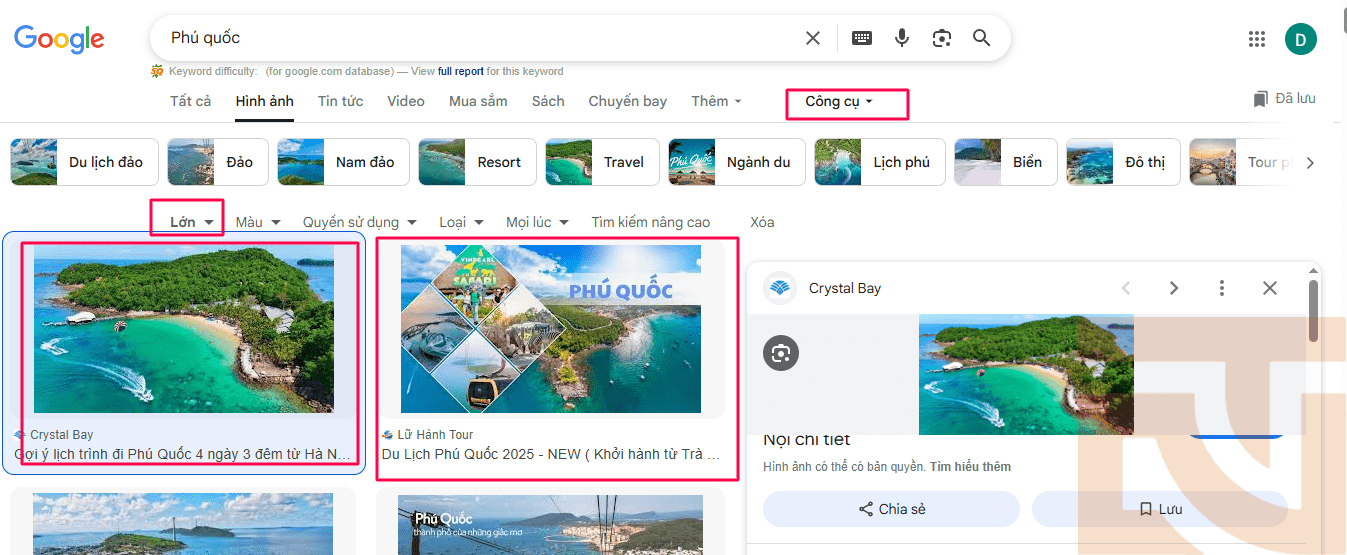The image size is (1347, 555).
Task: Select the Du lịch đảo suggestion chip
Action: tap(85, 162)
